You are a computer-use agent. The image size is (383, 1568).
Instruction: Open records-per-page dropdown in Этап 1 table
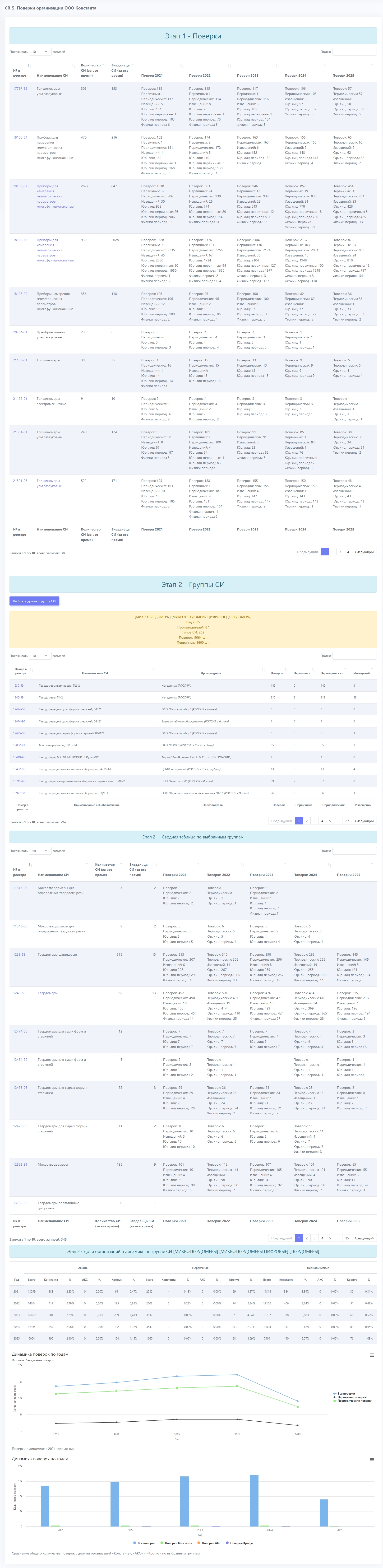[40, 52]
